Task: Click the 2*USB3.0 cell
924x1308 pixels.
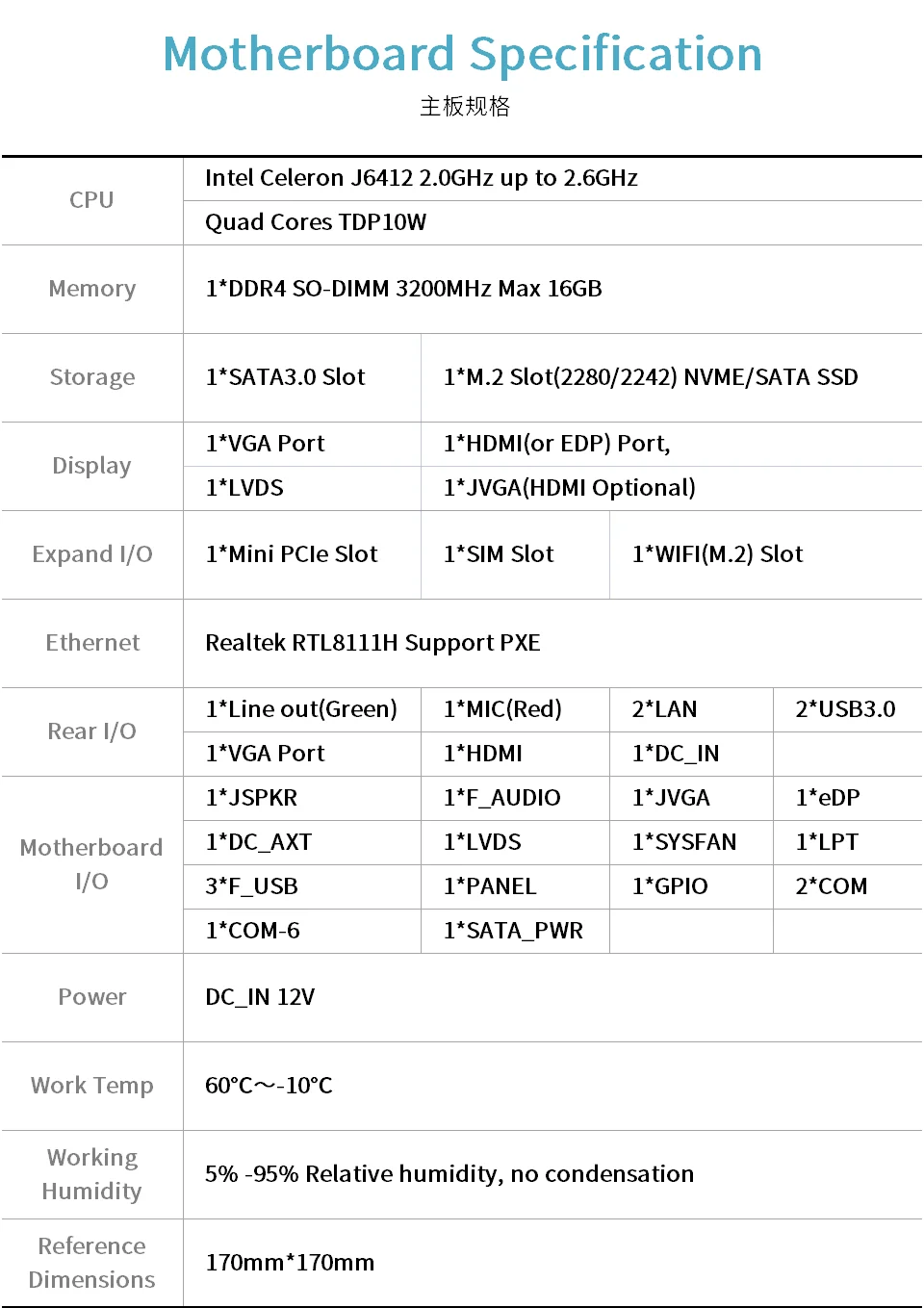Action: 845,709
